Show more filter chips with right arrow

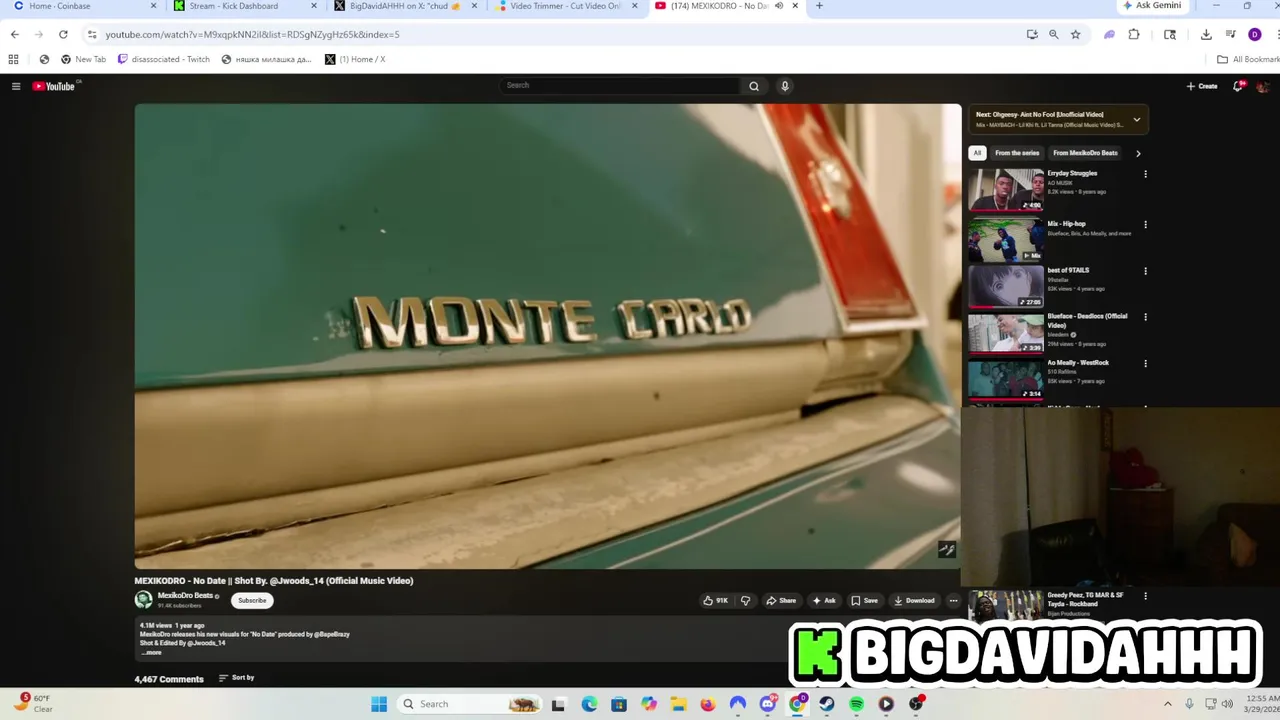point(1138,153)
